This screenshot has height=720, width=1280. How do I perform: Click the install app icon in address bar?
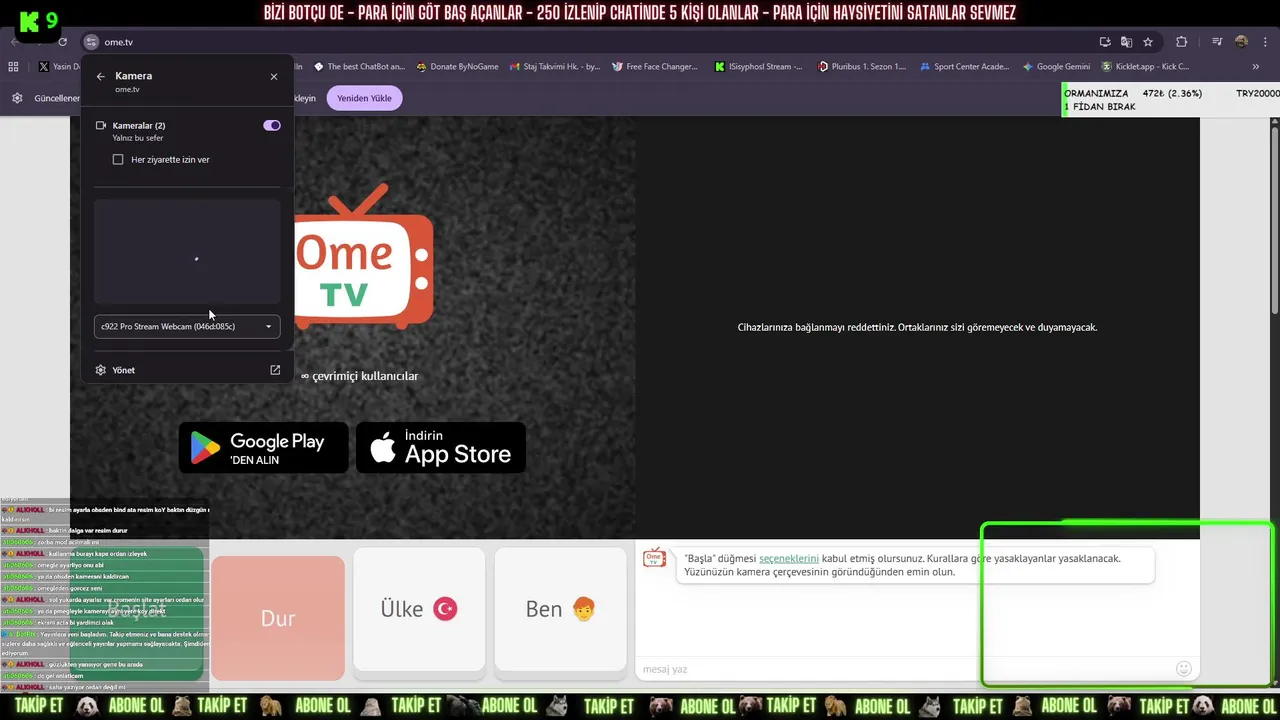(1105, 42)
